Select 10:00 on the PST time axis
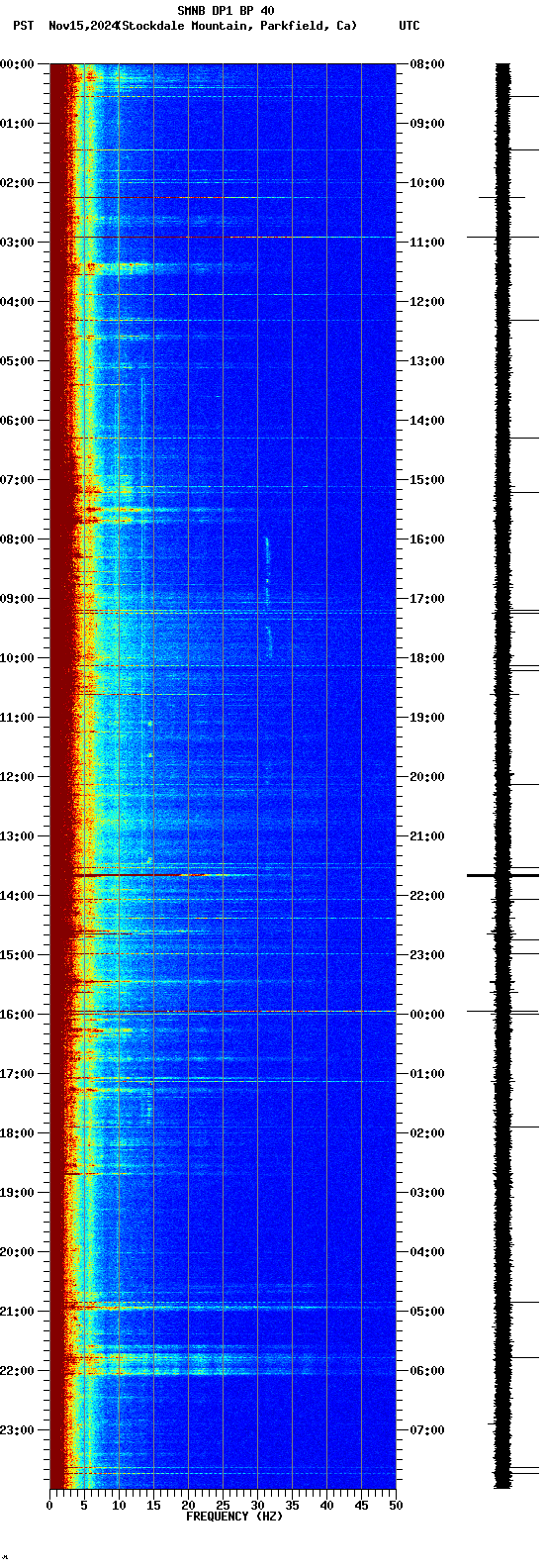The height and width of the screenshot is (1568, 546). click(x=17, y=658)
